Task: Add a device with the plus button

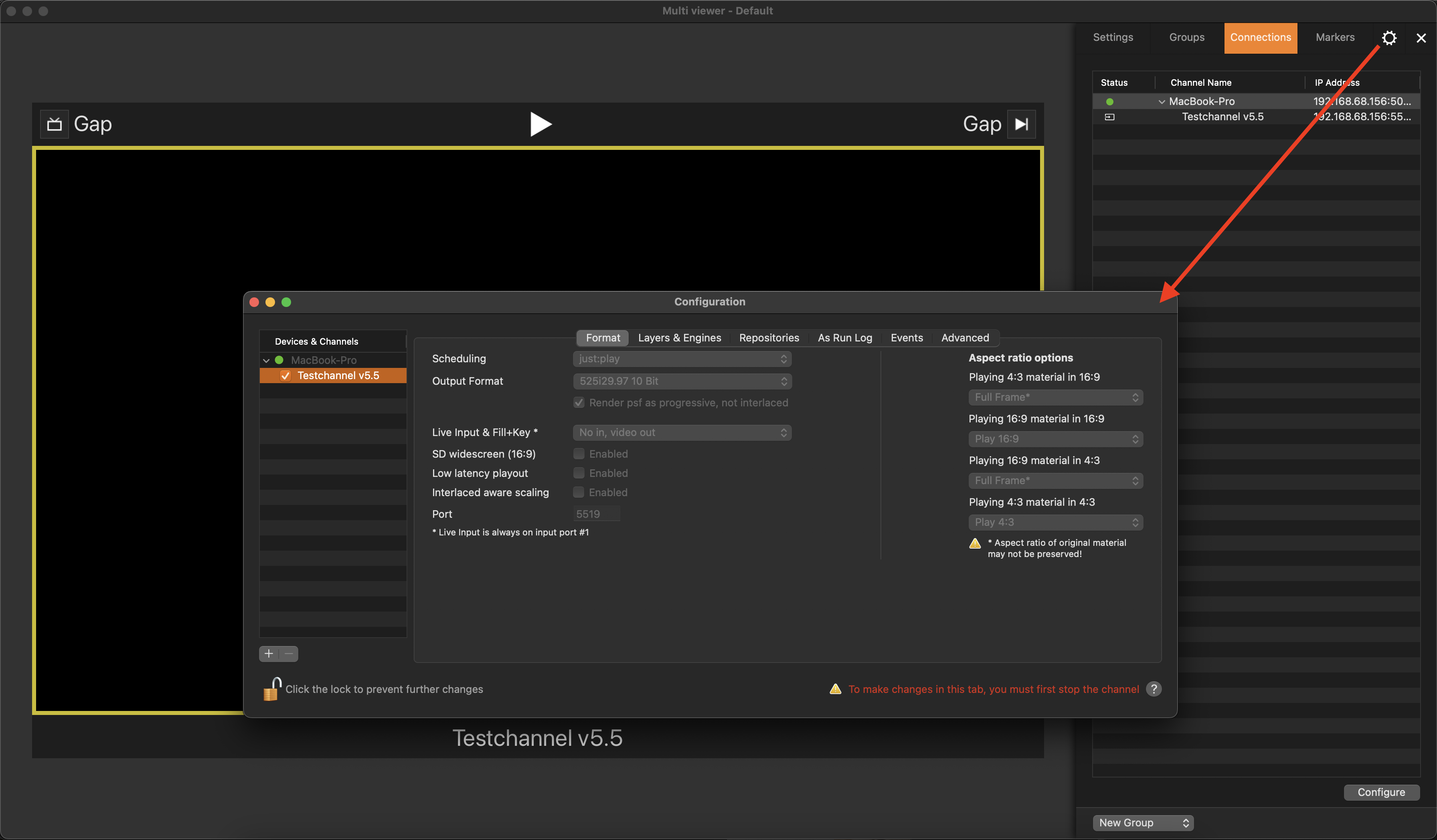Action: point(269,653)
